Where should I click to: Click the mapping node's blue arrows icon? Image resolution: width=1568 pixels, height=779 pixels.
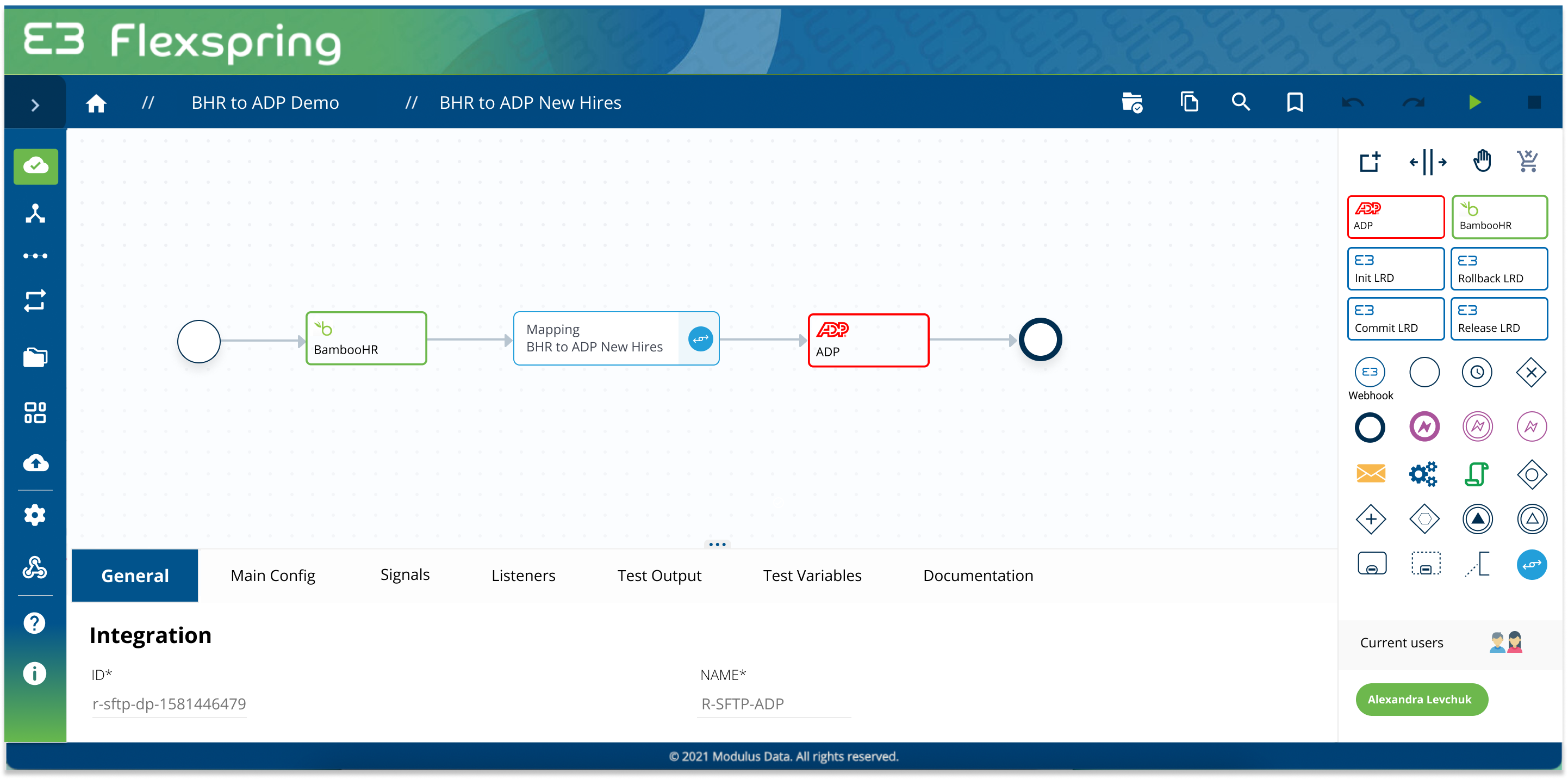pyautogui.click(x=700, y=339)
